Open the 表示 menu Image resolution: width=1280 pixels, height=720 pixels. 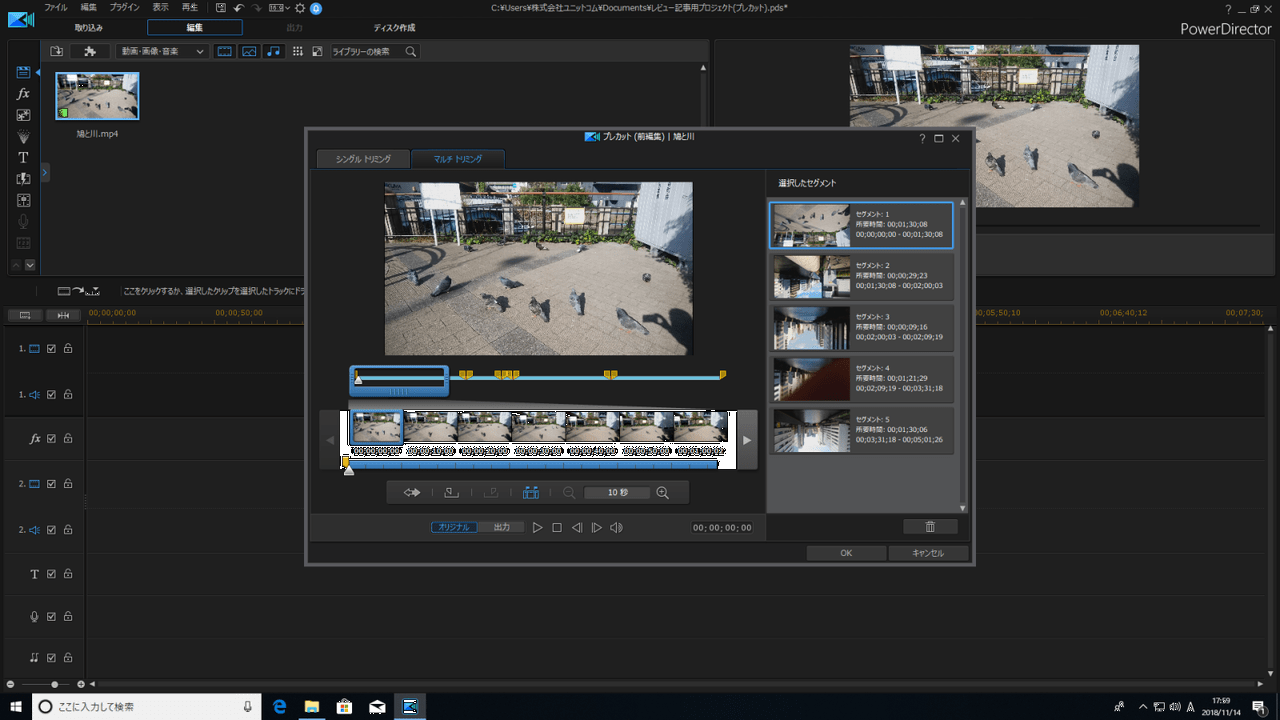[161, 7]
